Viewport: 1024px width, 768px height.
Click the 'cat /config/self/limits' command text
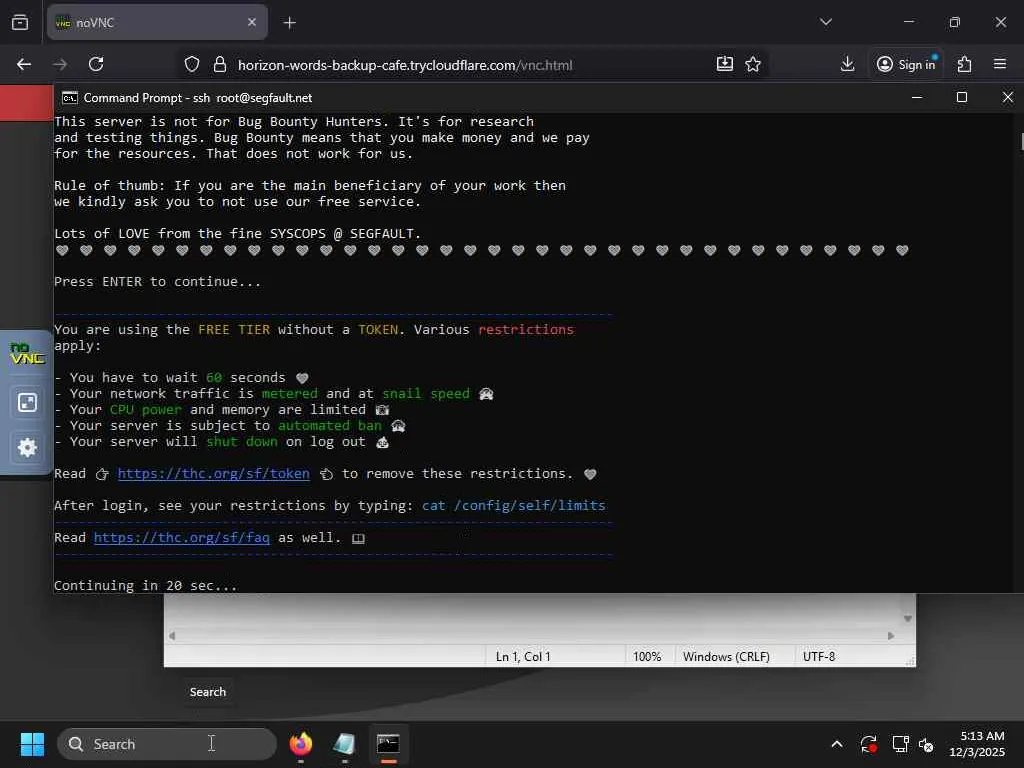point(513,505)
